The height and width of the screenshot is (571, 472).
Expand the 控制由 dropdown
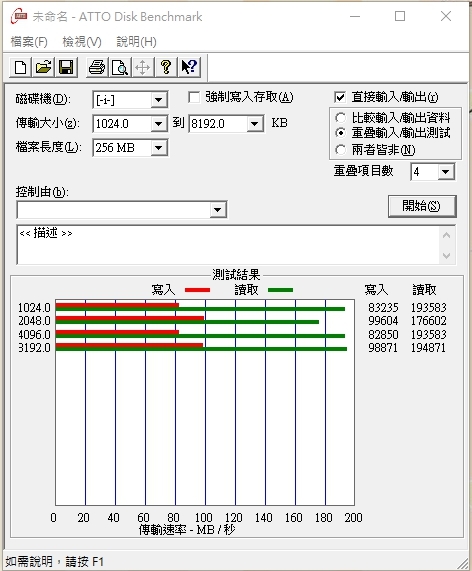click(x=218, y=210)
